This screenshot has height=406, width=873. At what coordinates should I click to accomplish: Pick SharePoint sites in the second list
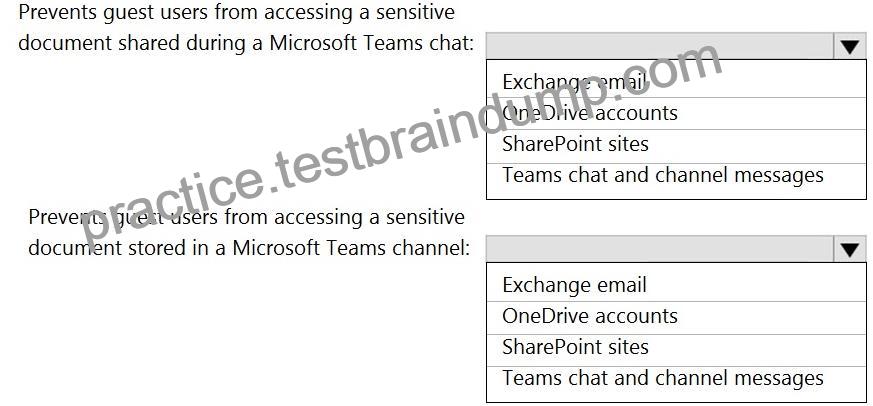point(676,348)
